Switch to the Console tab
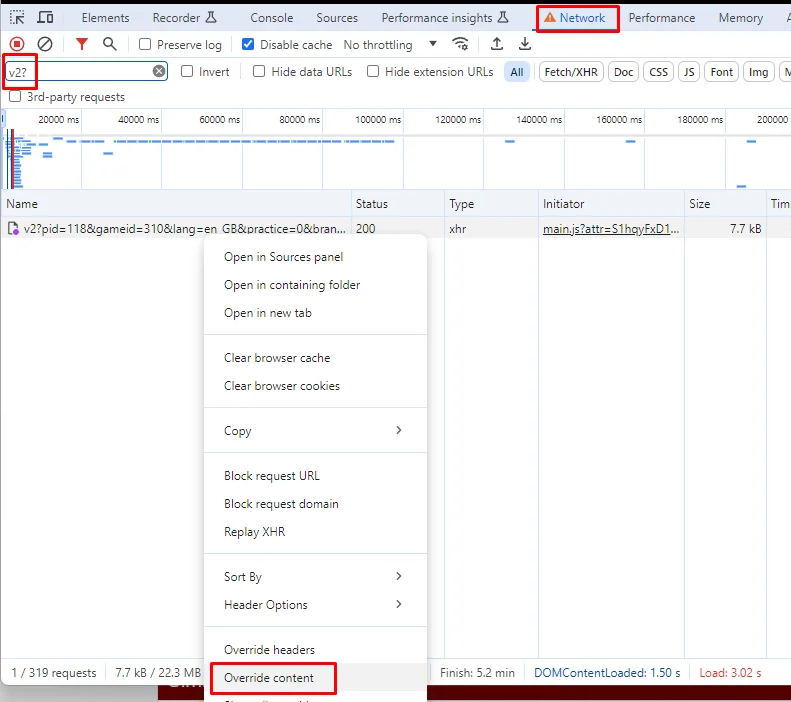The height and width of the screenshot is (702, 791). (x=271, y=18)
